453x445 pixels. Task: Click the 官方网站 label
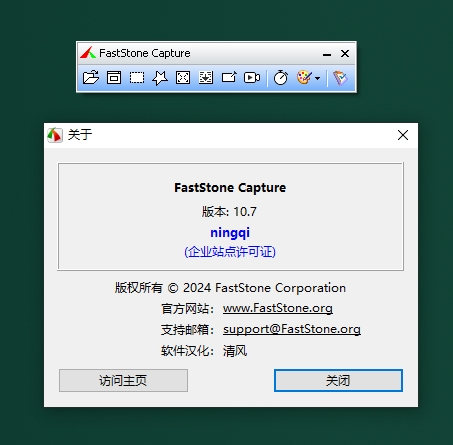pyautogui.click(x=187, y=309)
